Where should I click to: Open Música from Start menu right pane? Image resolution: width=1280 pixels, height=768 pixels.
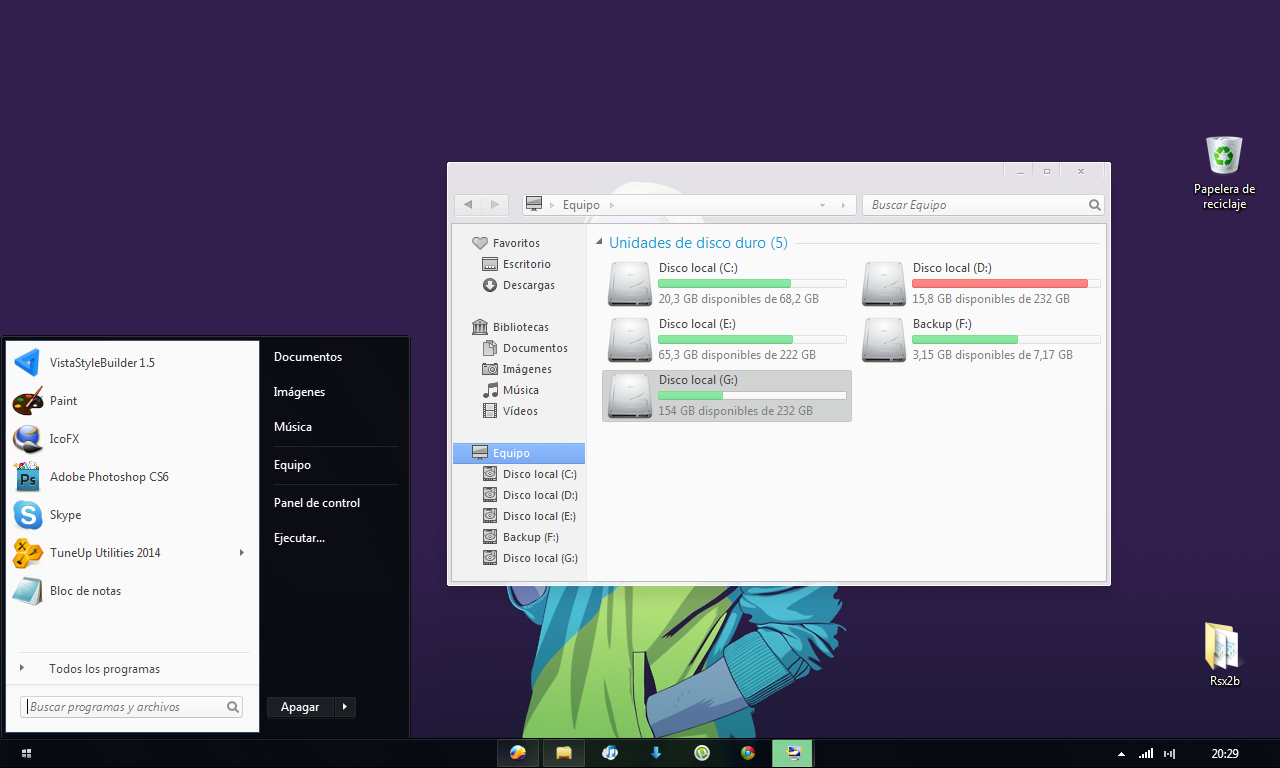click(x=293, y=427)
